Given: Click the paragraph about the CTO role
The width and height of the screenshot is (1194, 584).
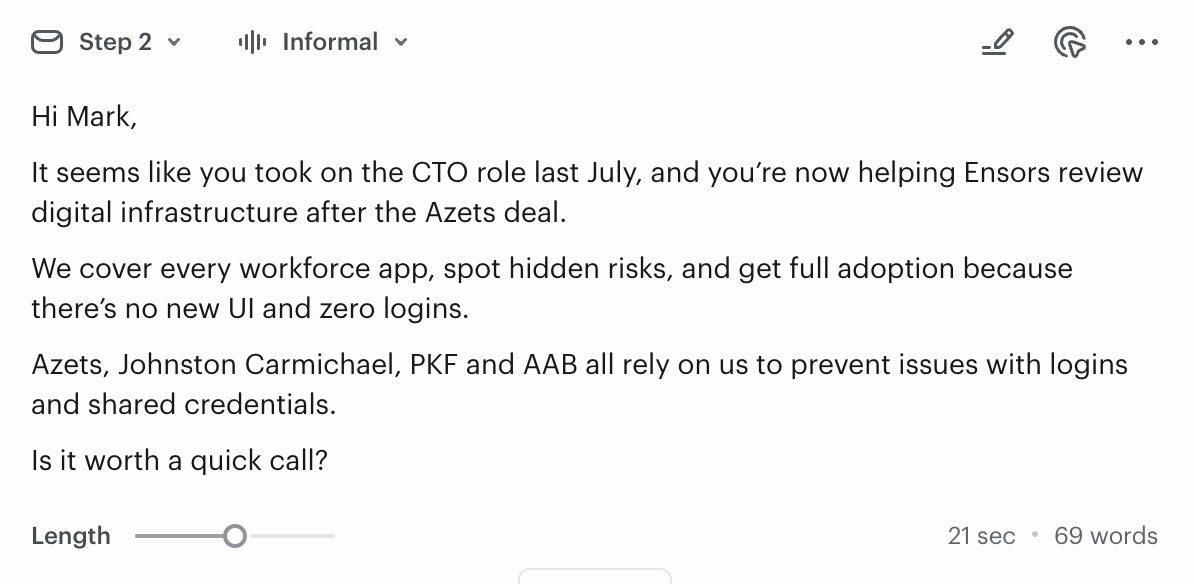Looking at the screenshot, I should pos(586,192).
